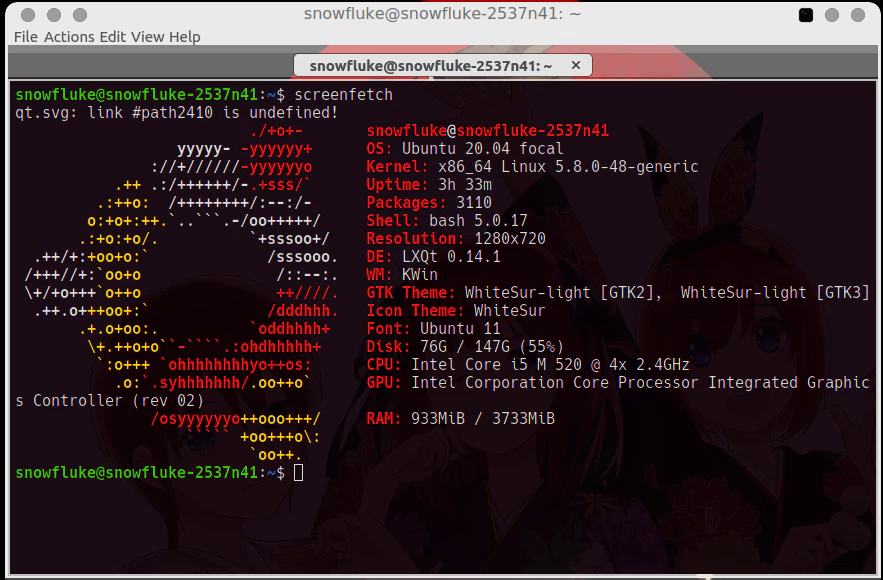Open the Help menu
The height and width of the screenshot is (580, 883).
pos(185,37)
